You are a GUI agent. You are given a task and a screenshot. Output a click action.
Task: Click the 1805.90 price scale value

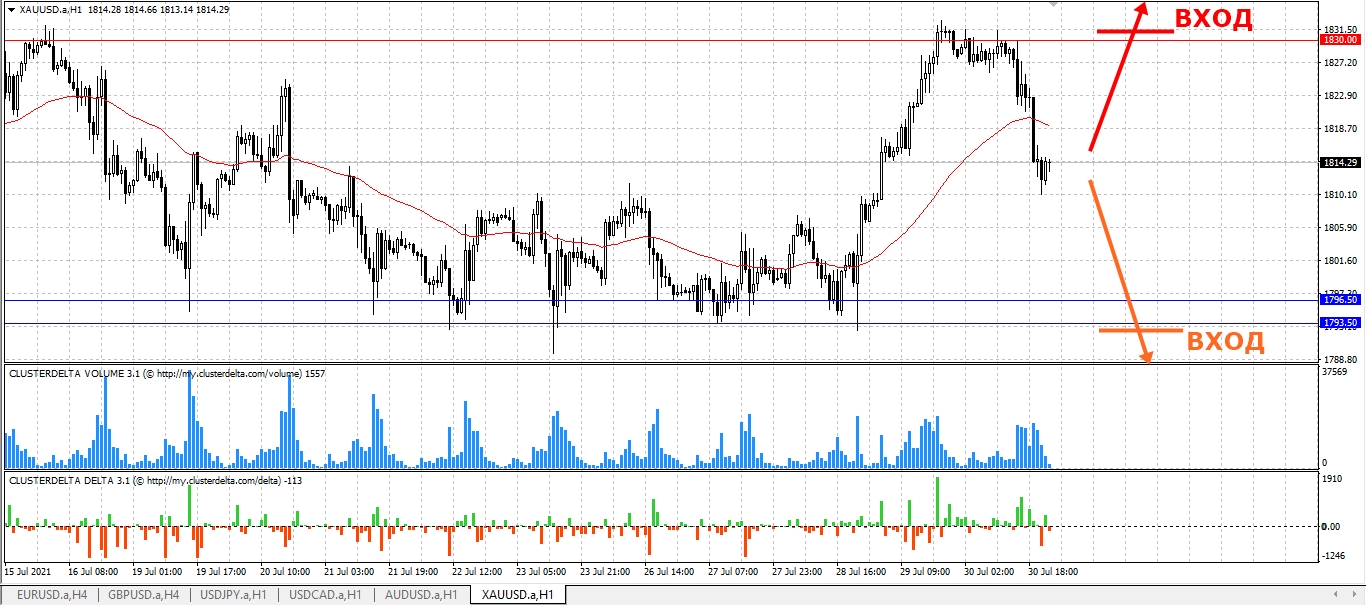coord(1338,228)
